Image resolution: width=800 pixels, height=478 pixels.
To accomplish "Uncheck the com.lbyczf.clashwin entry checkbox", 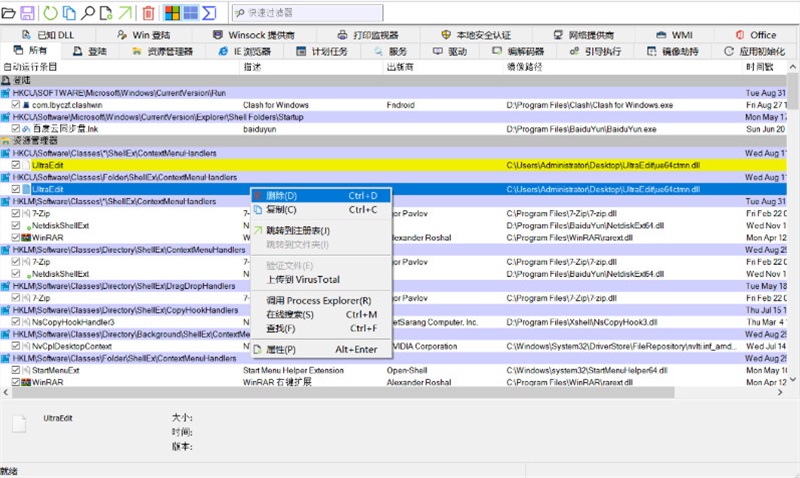I will pos(16,105).
